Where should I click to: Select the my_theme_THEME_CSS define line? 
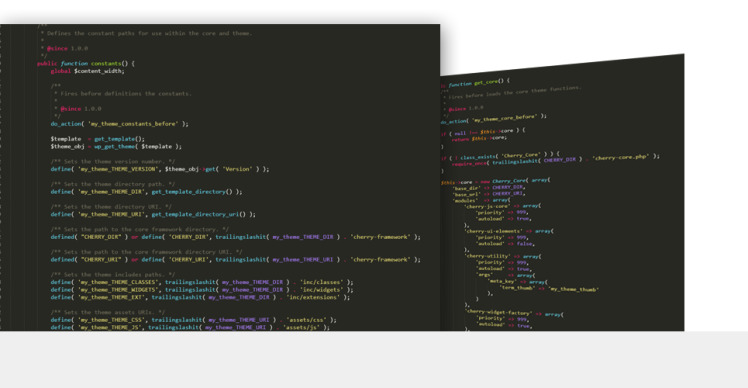pos(193,320)
